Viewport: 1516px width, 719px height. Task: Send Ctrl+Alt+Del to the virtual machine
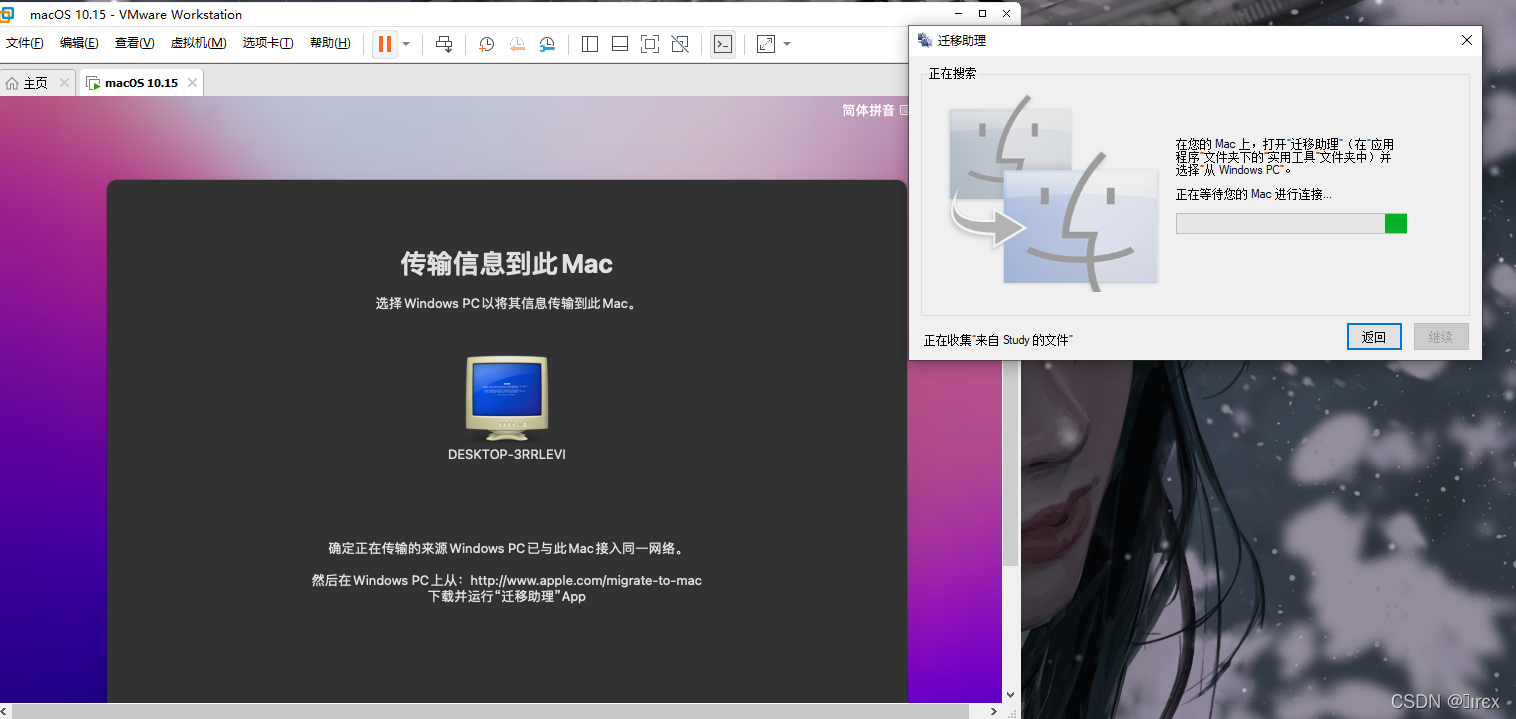coord(444,44)
